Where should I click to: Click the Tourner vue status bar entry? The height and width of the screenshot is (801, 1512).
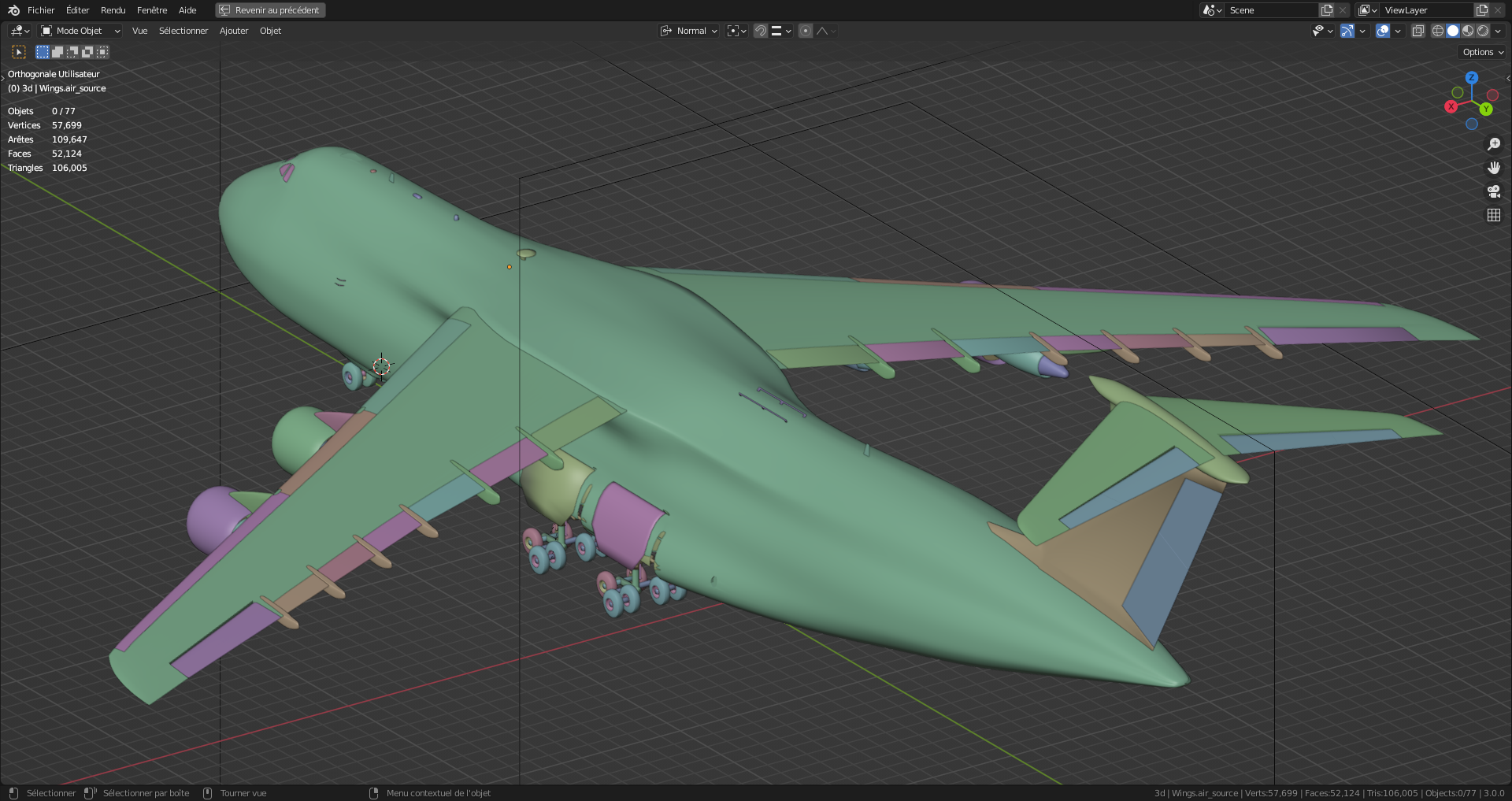243,793
